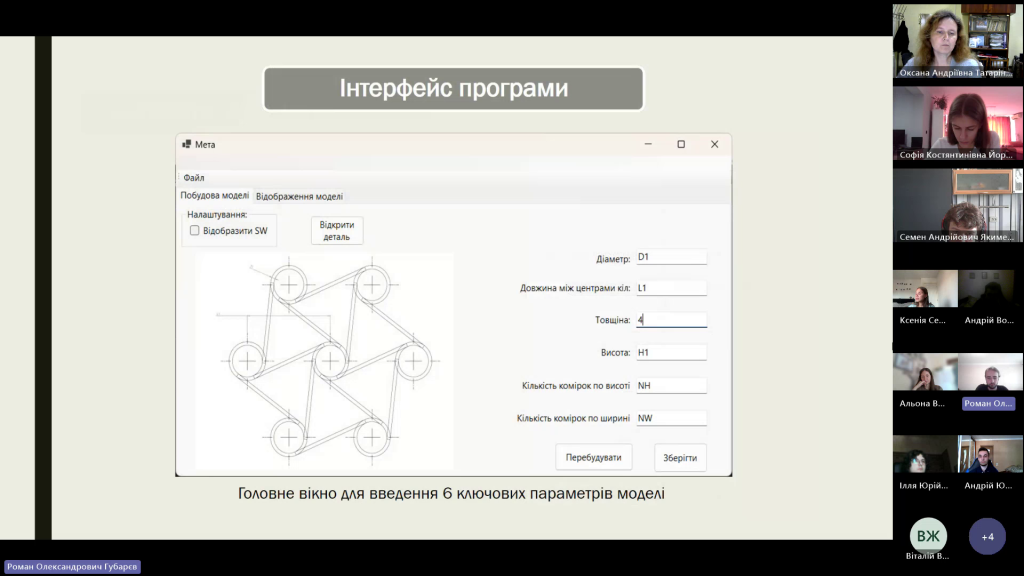
Task: Select the Кількість комірок по ширині field
Action: (671, 418)
